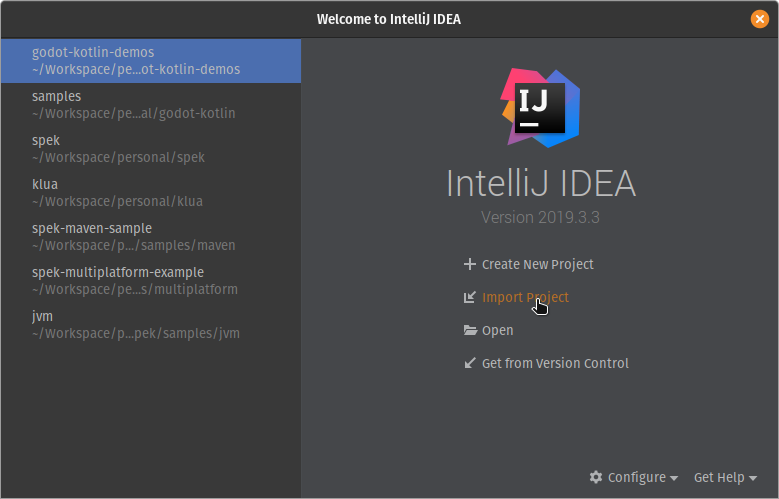
Task: Open the Get Help menu
Action: (719, 477)
